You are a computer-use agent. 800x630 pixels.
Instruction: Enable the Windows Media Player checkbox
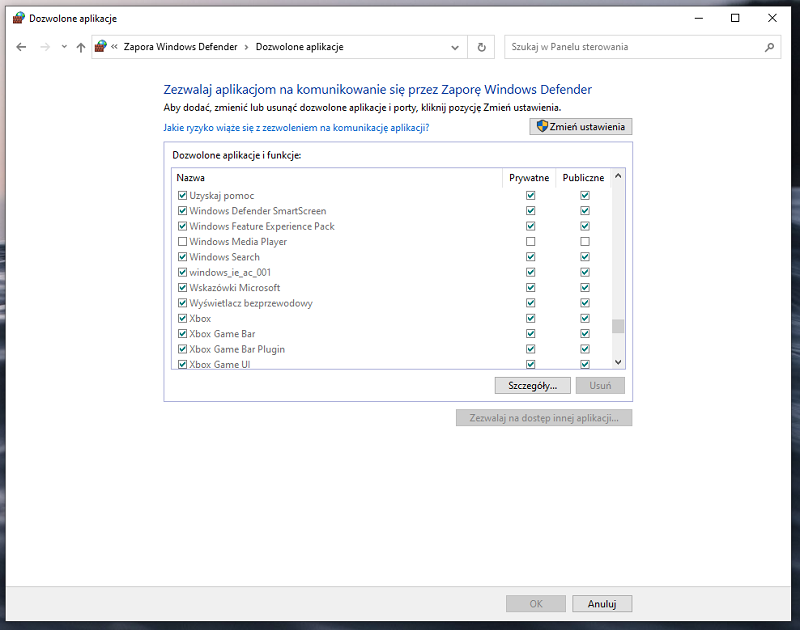coord(182,241)
